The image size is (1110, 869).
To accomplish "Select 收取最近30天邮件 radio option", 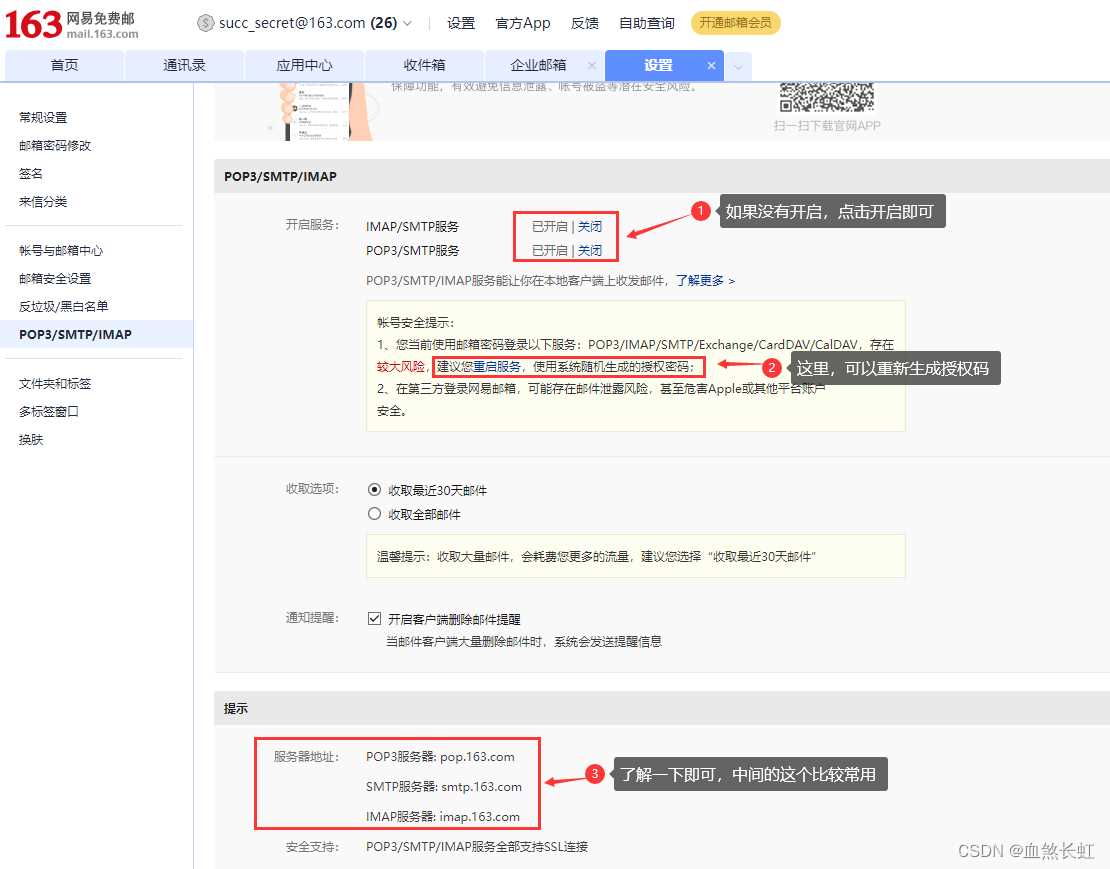I will point(375,490).
